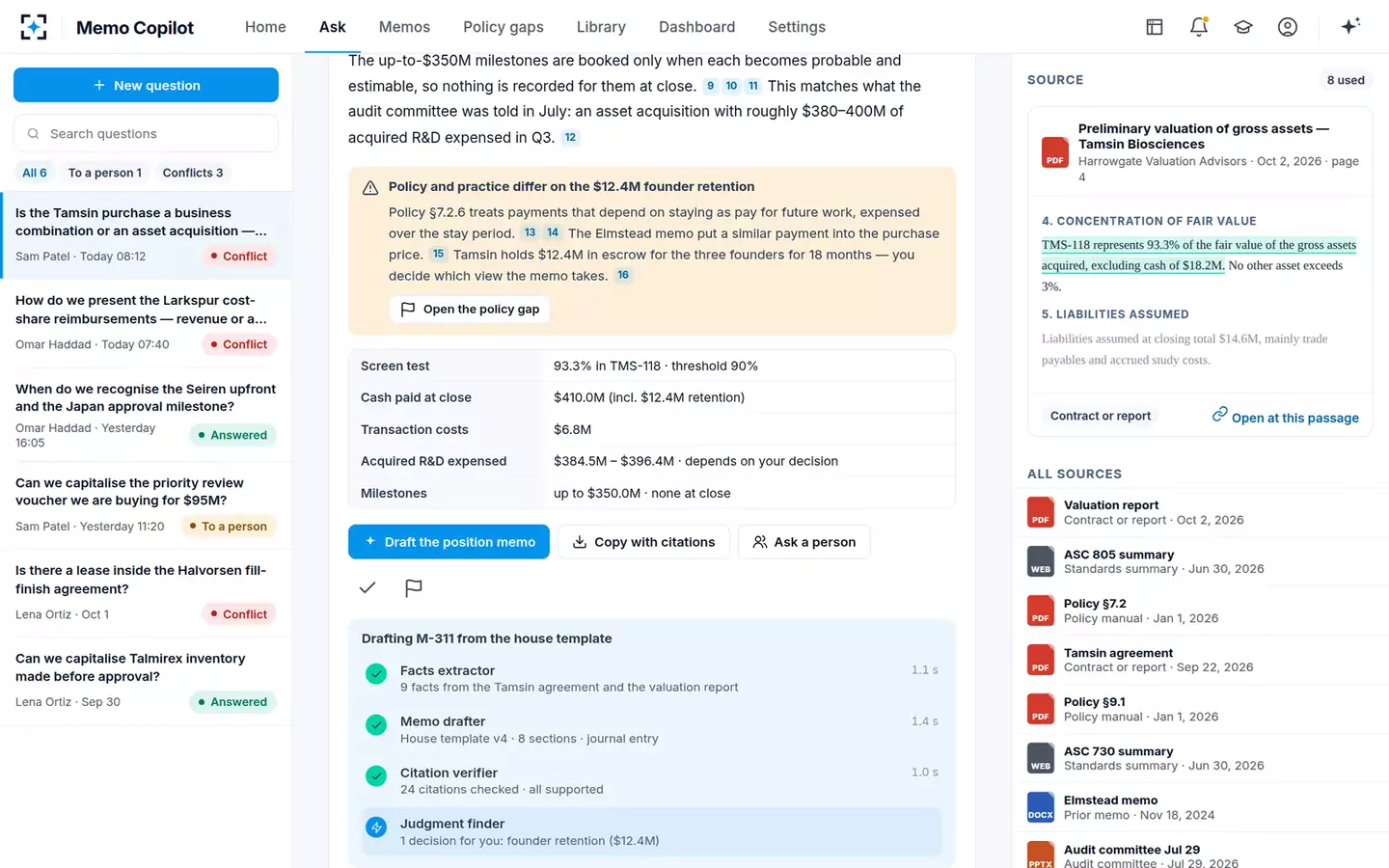
Task: Click the Acquired R&D expensed value
Action: pos(695,461)
